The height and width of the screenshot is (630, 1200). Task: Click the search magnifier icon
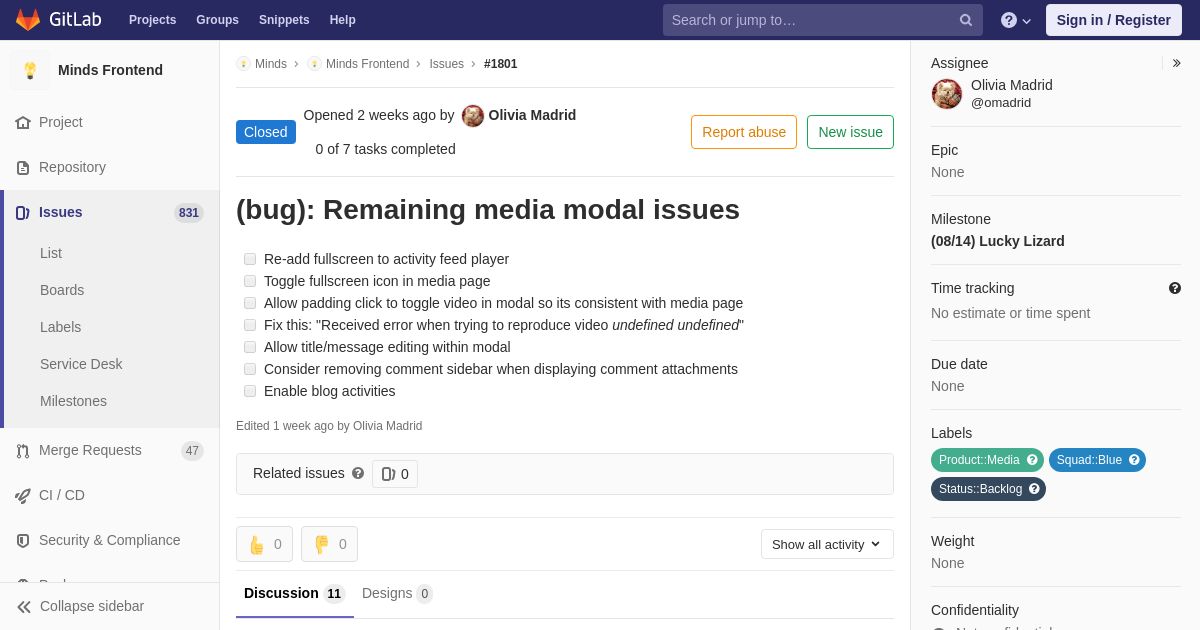pos(966,20)
